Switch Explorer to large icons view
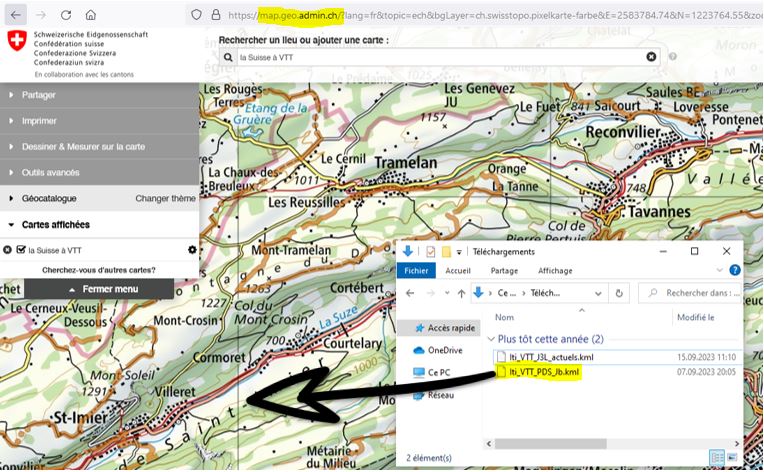Screen dimensions: 764x472 point(732,458)
